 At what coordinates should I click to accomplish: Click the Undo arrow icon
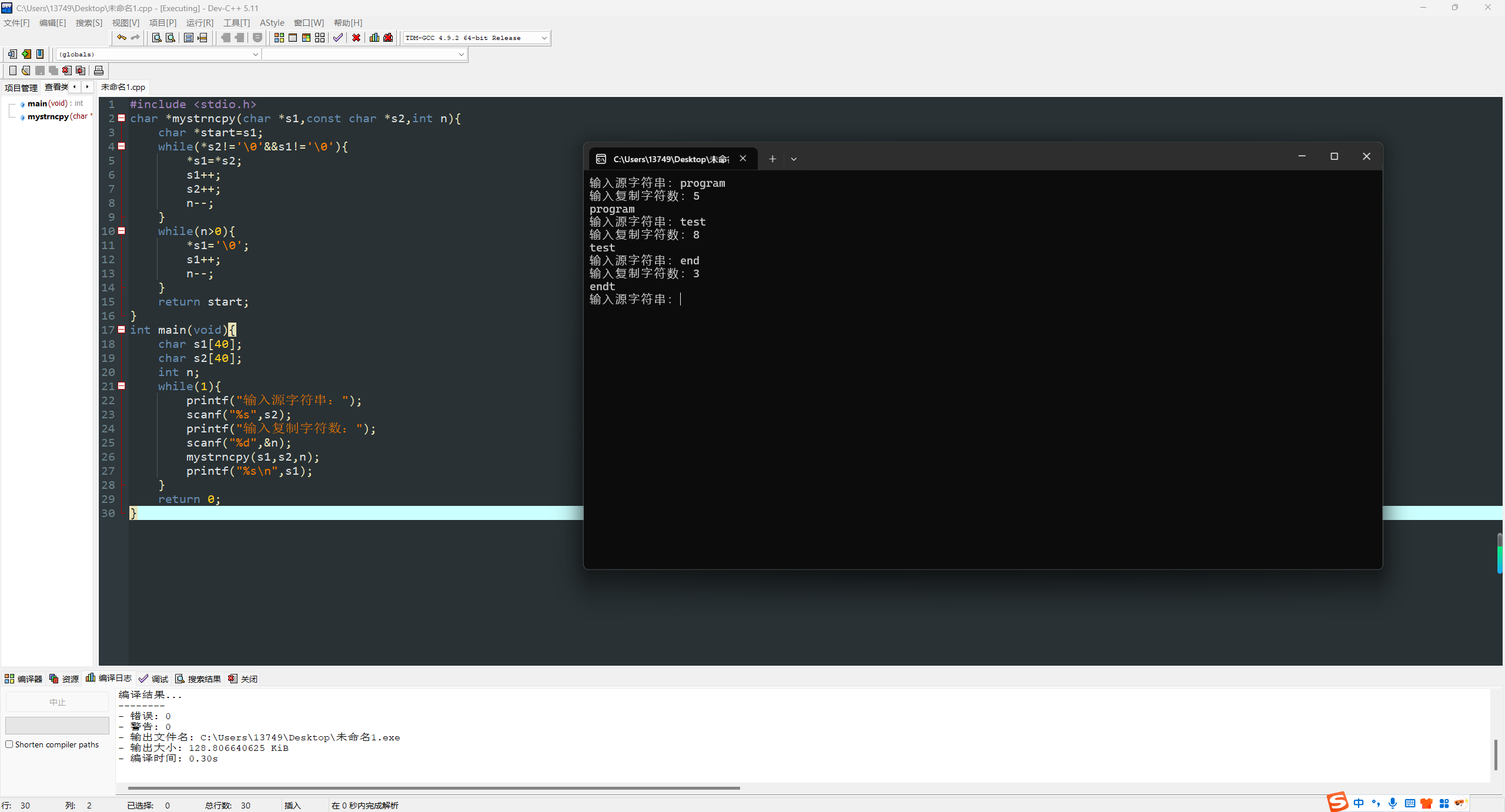121,38
